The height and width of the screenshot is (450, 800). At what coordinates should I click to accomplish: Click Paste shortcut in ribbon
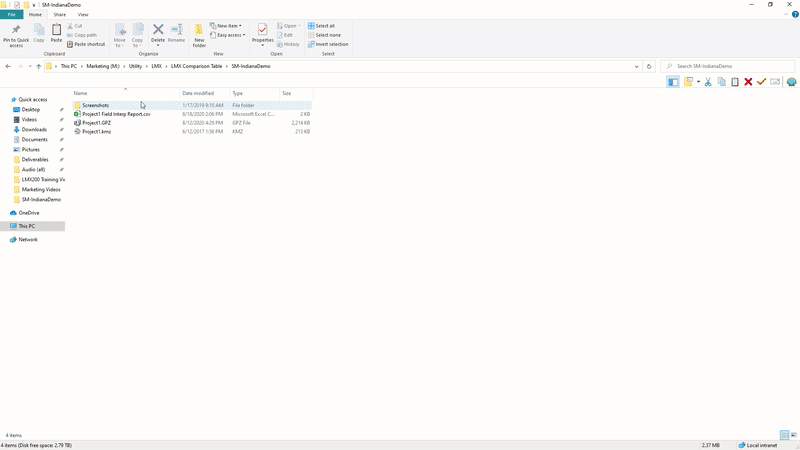click(x=86, y=44)
